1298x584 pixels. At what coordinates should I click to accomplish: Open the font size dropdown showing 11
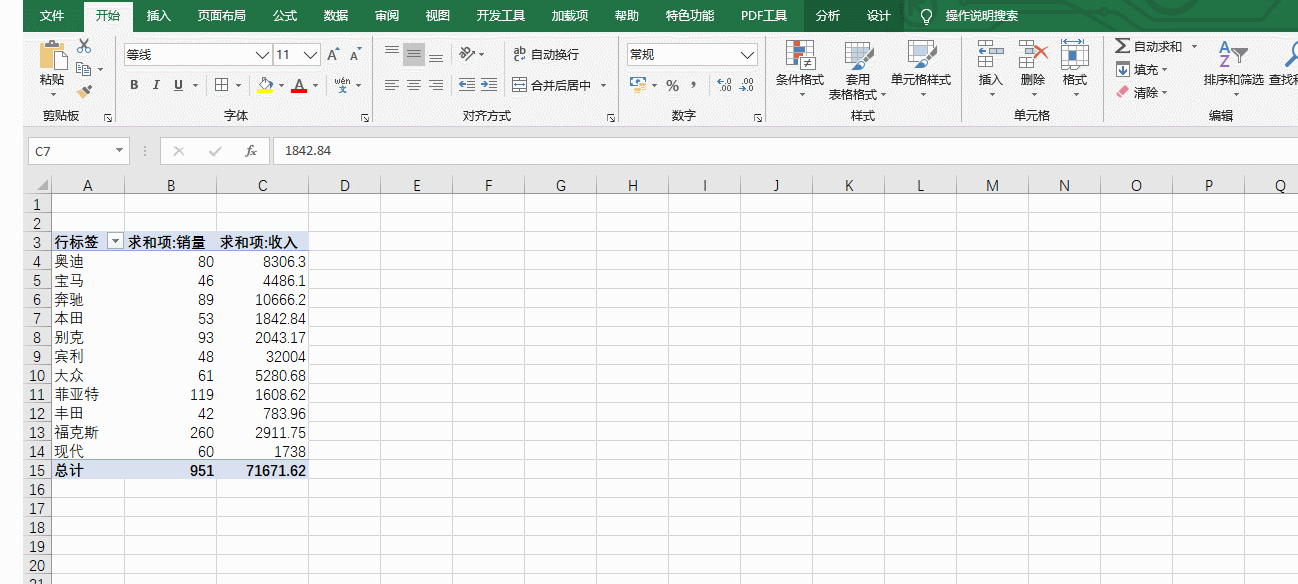[x=311, y=55]
